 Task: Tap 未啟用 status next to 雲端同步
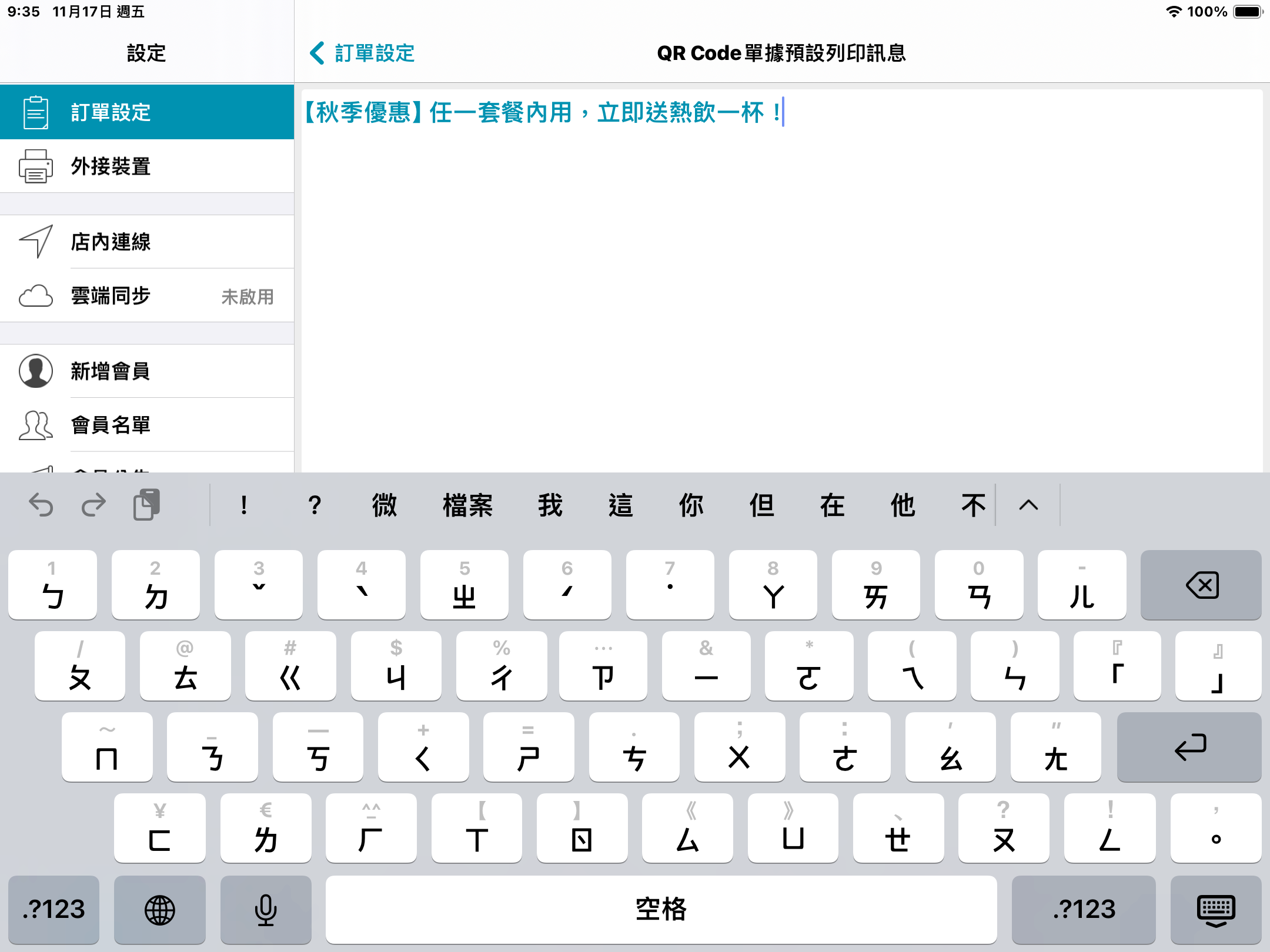click(x=248, y=296)
